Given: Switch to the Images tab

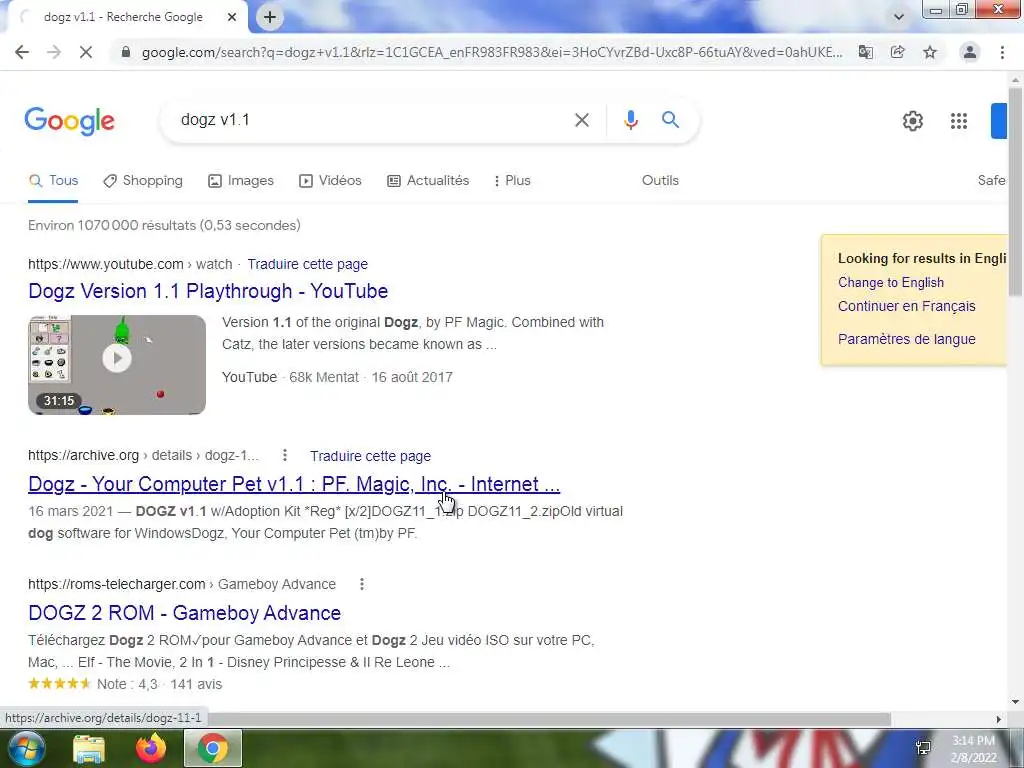Looking at the screenshot, I should [241, 181].
